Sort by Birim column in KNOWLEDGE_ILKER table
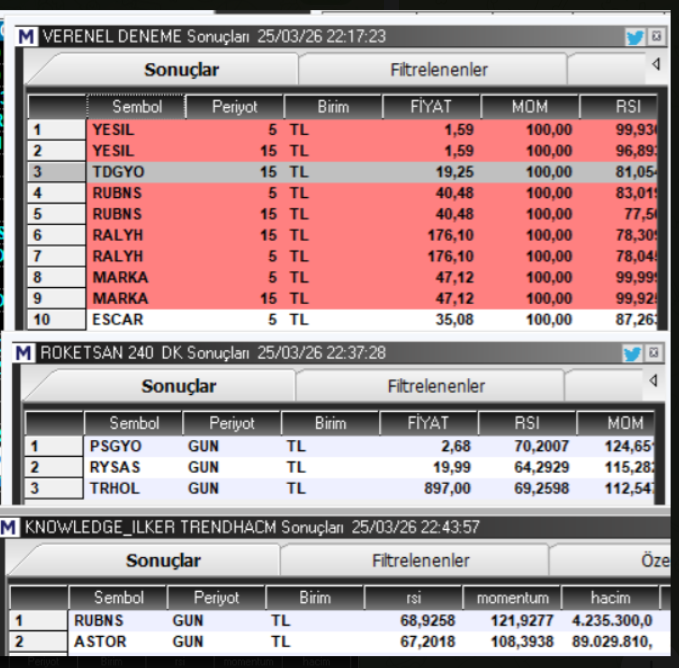Viewport: 679px width, 668px height. coord(315,598)
